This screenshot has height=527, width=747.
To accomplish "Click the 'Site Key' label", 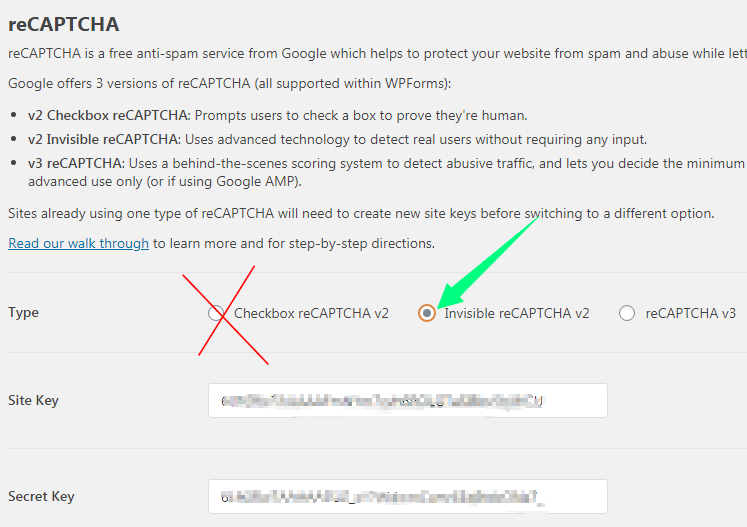I will pos(33,400).
